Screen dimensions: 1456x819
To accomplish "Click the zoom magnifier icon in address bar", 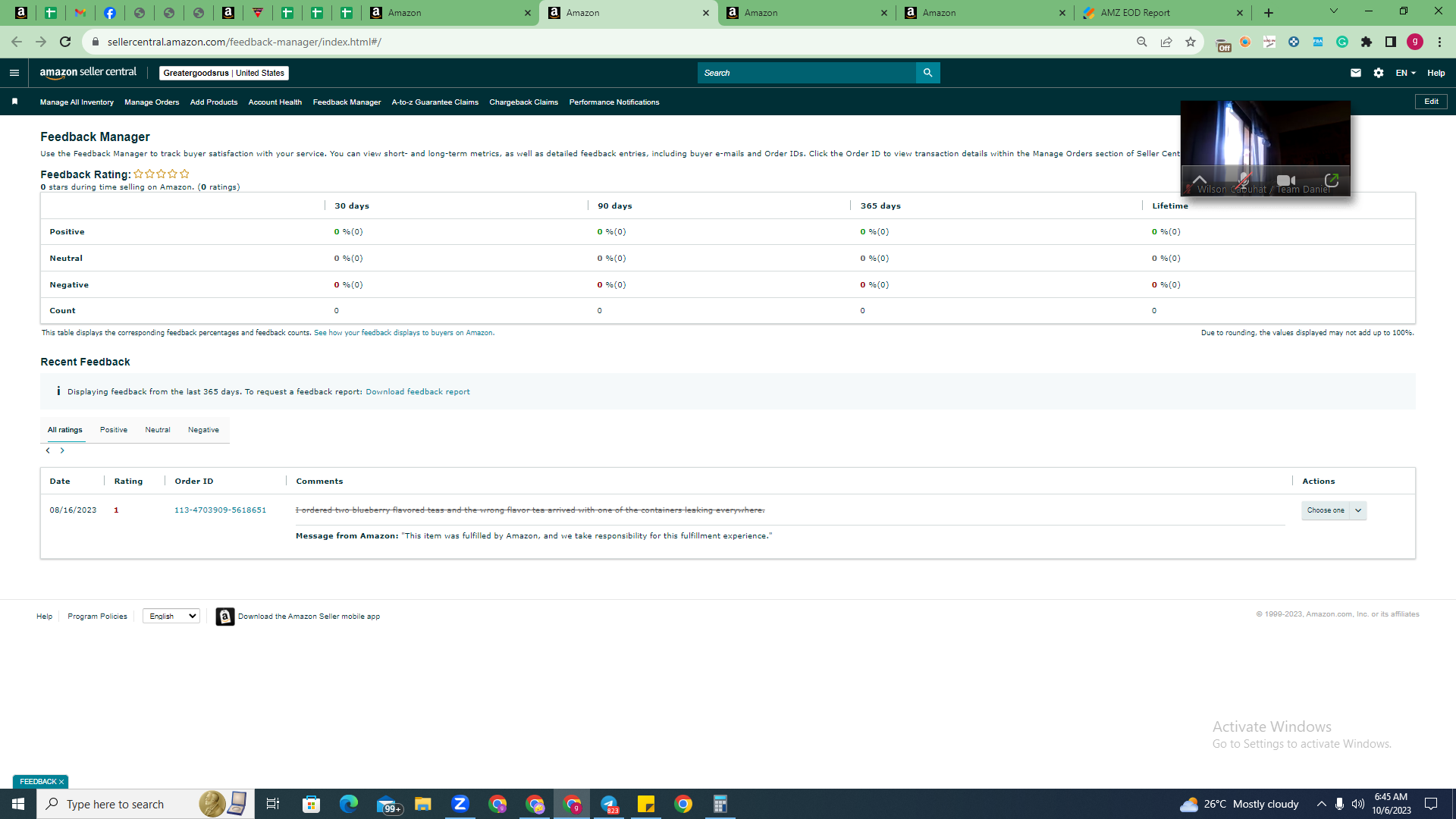I will click(x=1142, y=42).
